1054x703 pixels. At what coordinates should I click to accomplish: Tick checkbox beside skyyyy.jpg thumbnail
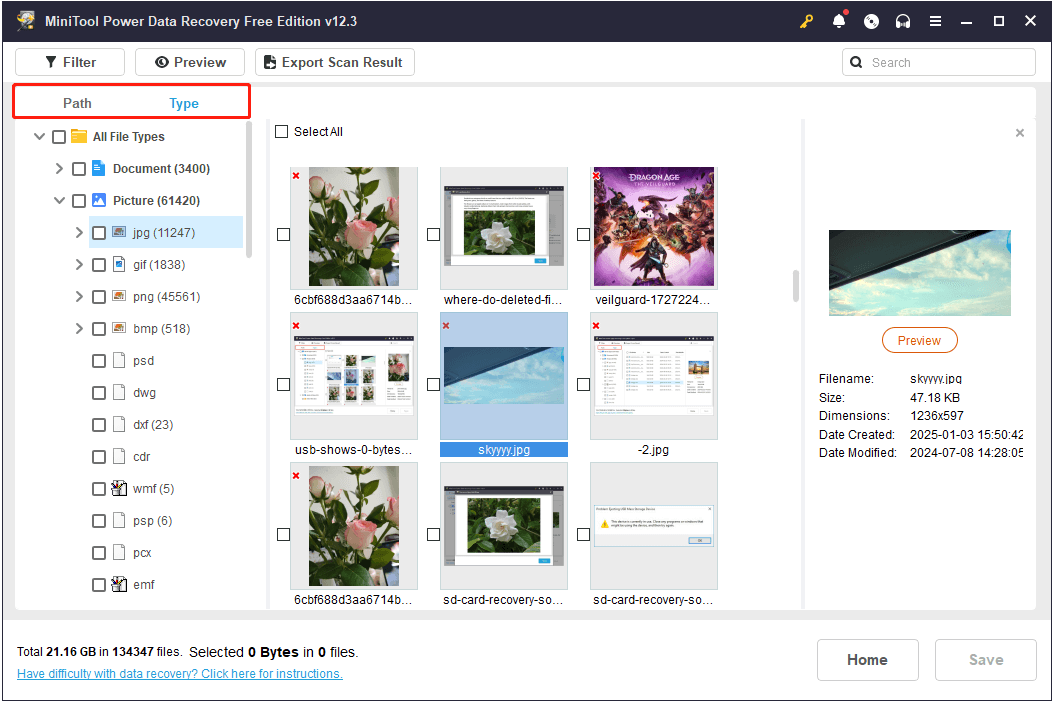click(x=434, y=384)
